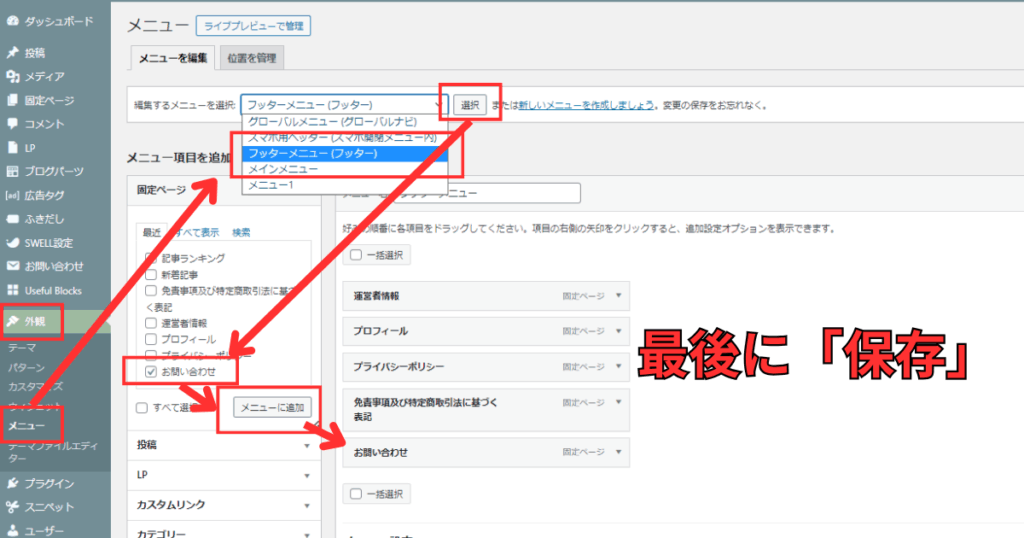
Task: Toggle the top 一括選択 checkbox
Action: (356, 255)
